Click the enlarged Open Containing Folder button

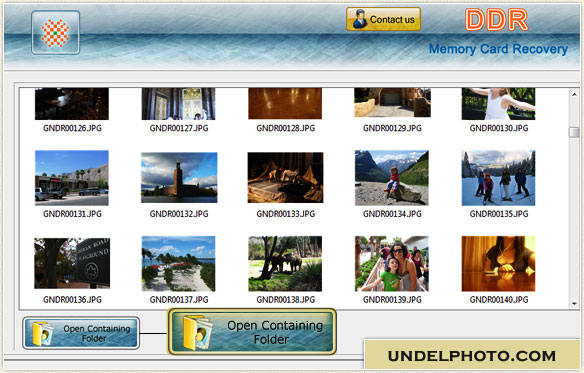(252, 332)
